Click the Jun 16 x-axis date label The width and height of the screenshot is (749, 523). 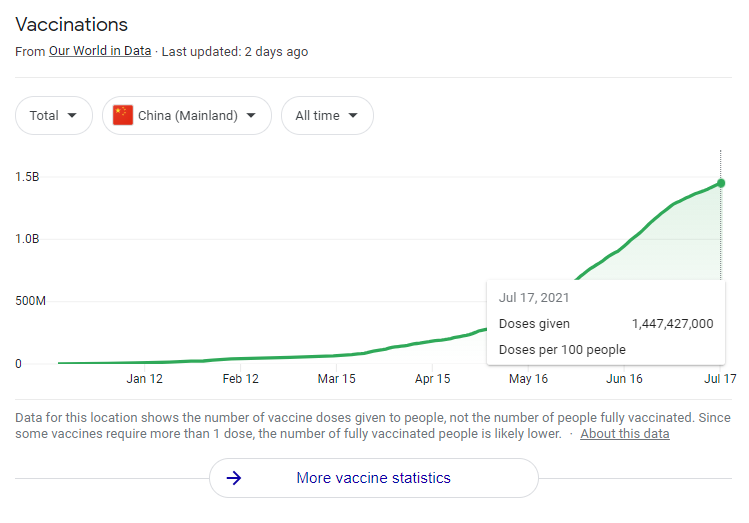tap(624, 379)
